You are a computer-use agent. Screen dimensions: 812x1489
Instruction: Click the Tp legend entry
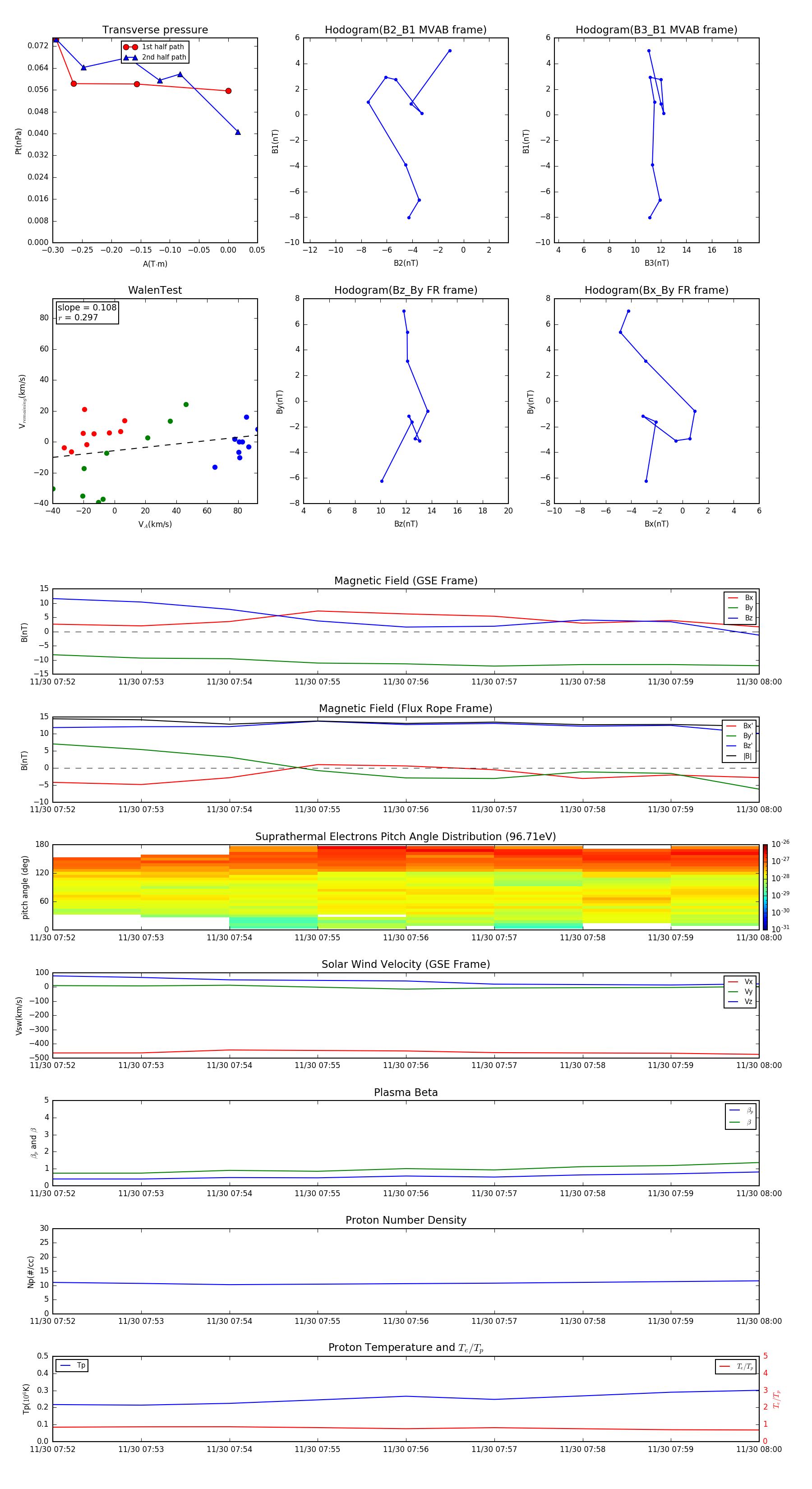pyautogui.click(x=73, y=1365)
